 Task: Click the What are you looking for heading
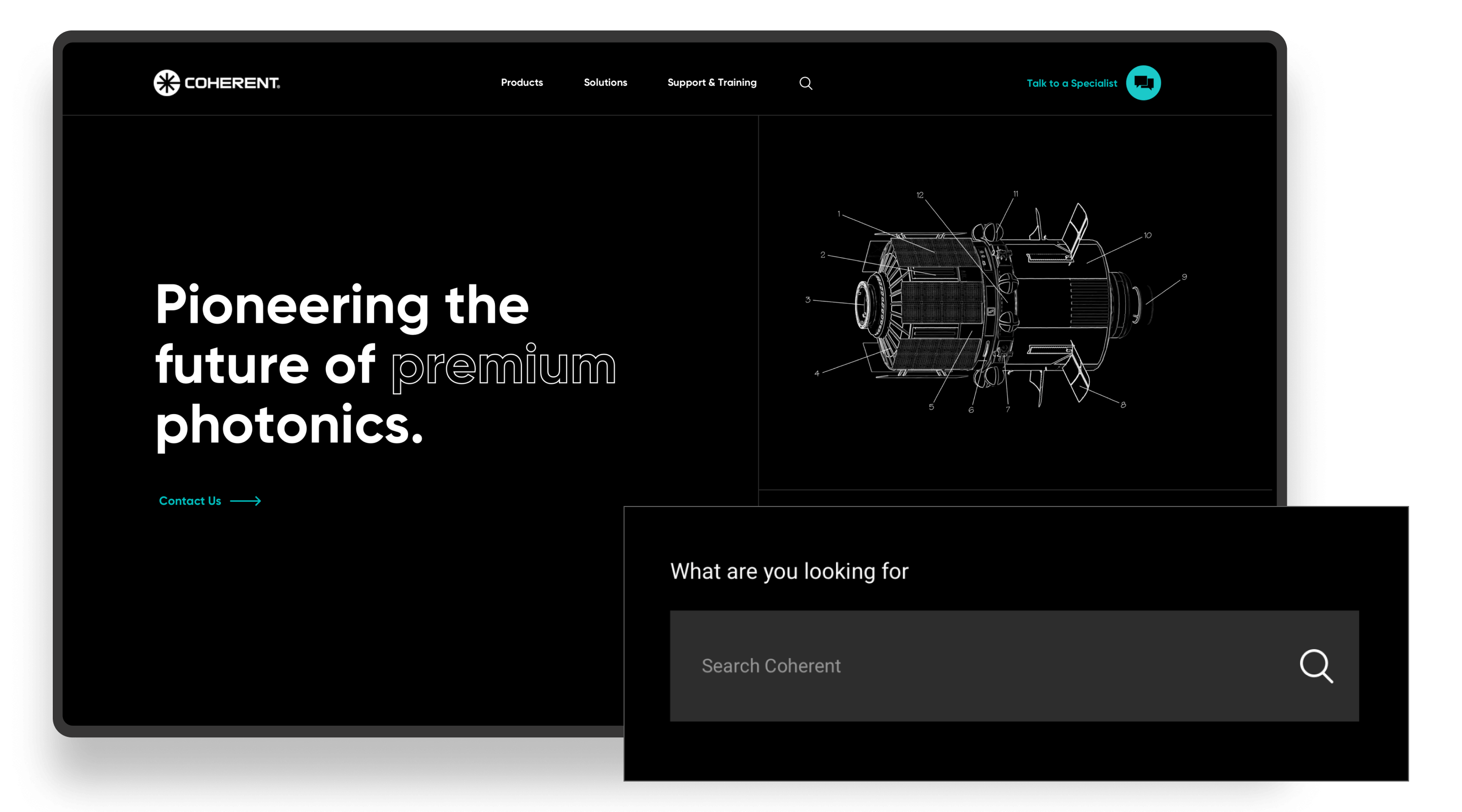click(x=789, y=571)
